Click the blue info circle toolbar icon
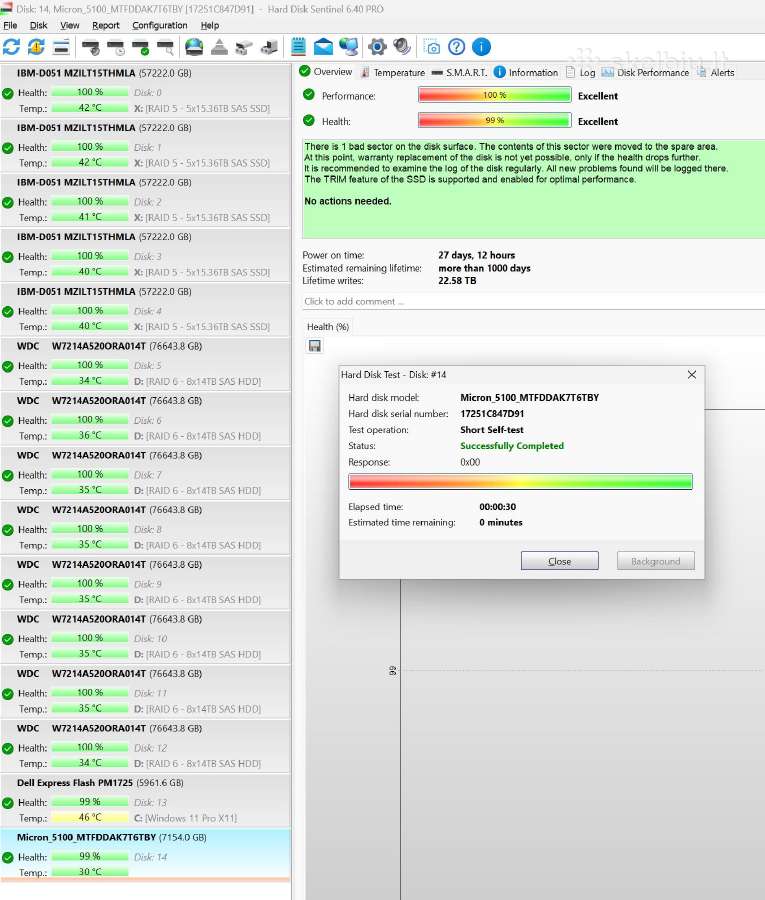The image size is (765, 900). click(x=481, y=46)
